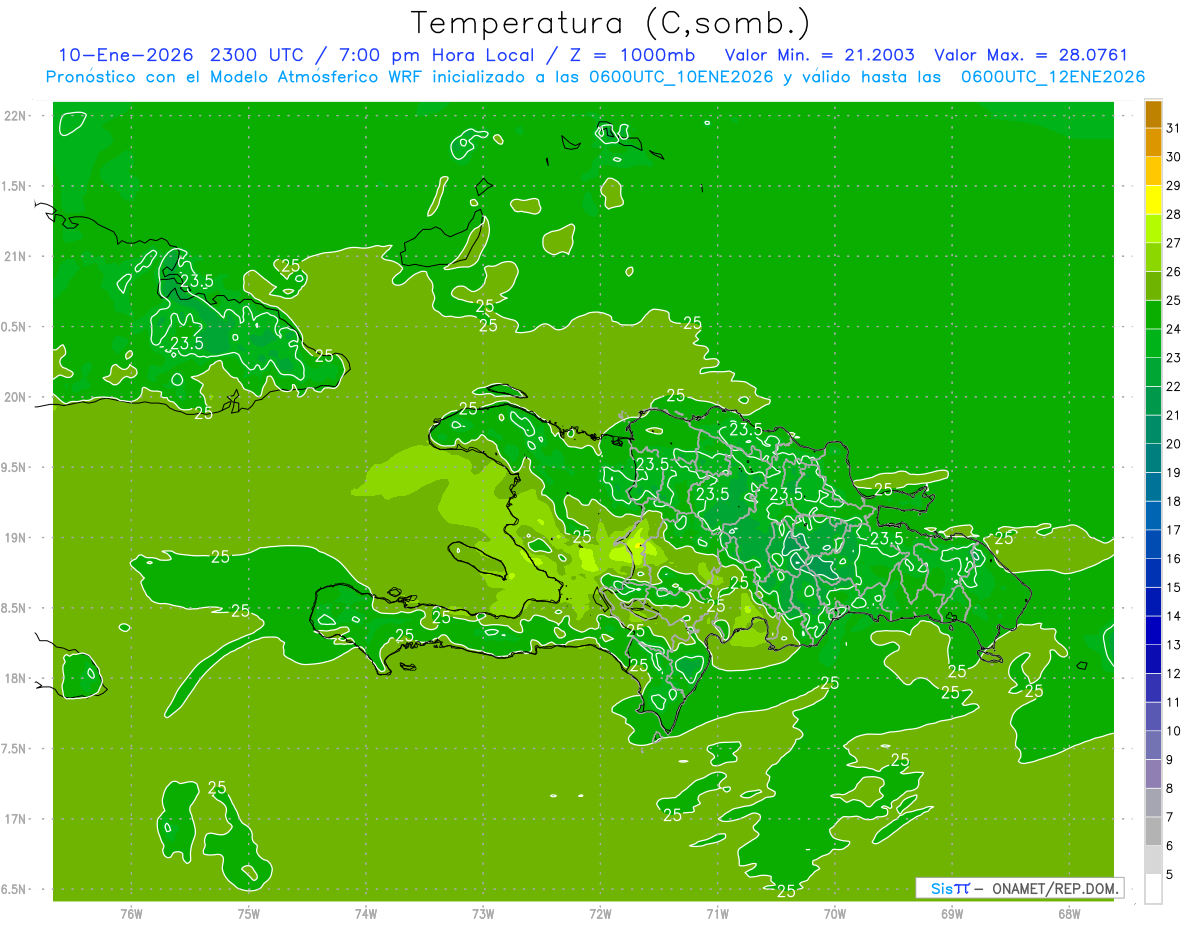Click the legend value "28"

[1174, 214]
